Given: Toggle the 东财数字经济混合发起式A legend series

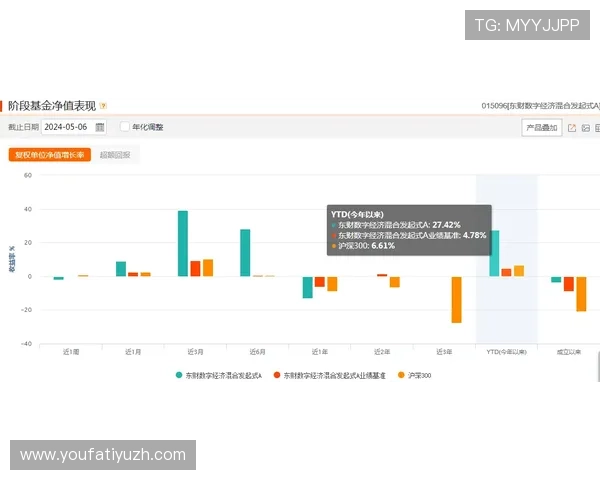Looking at the screenshot, I should pyautogui.click(x=219, y=376).
